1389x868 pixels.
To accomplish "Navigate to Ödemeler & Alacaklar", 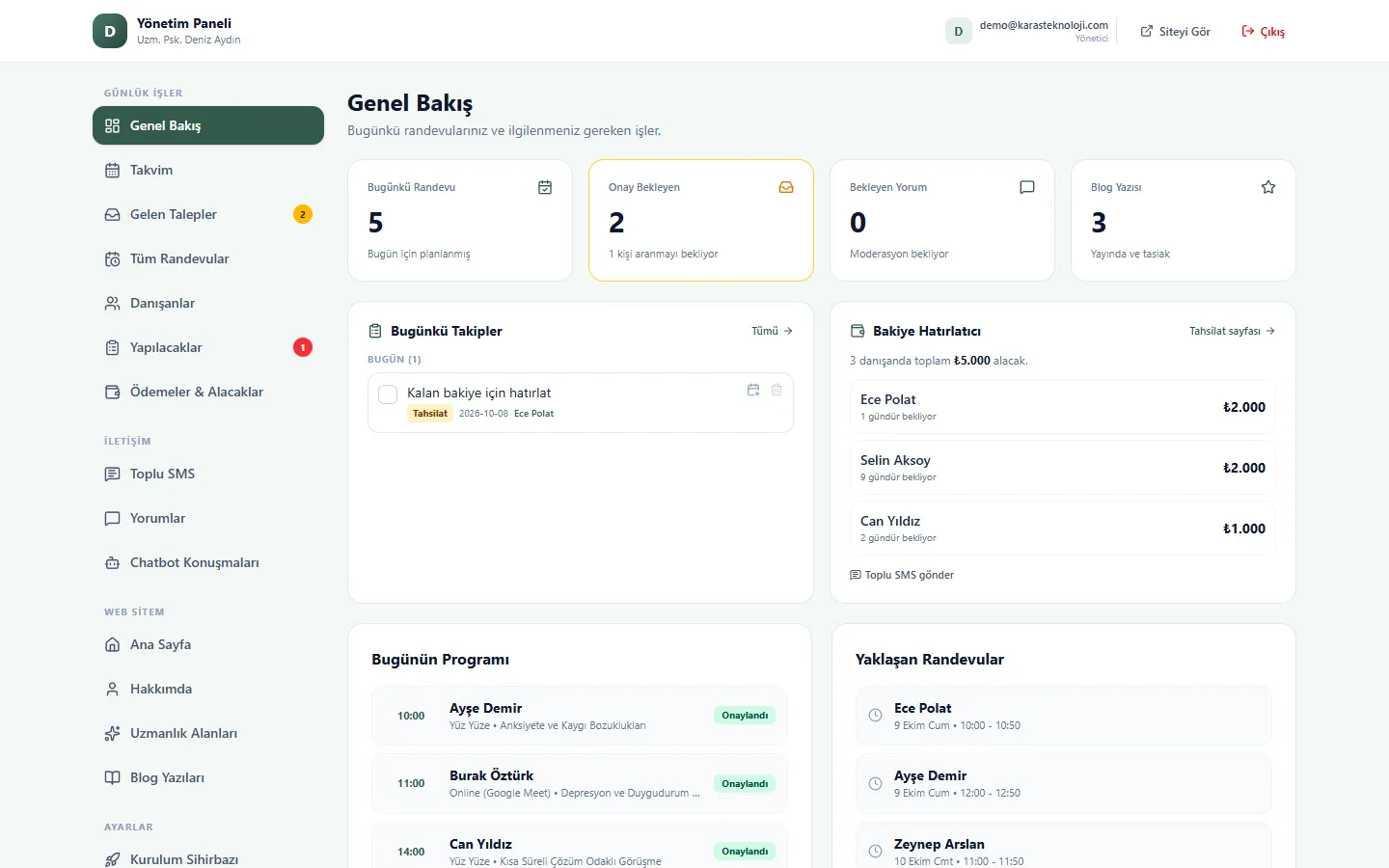I will tap(208, 392).
